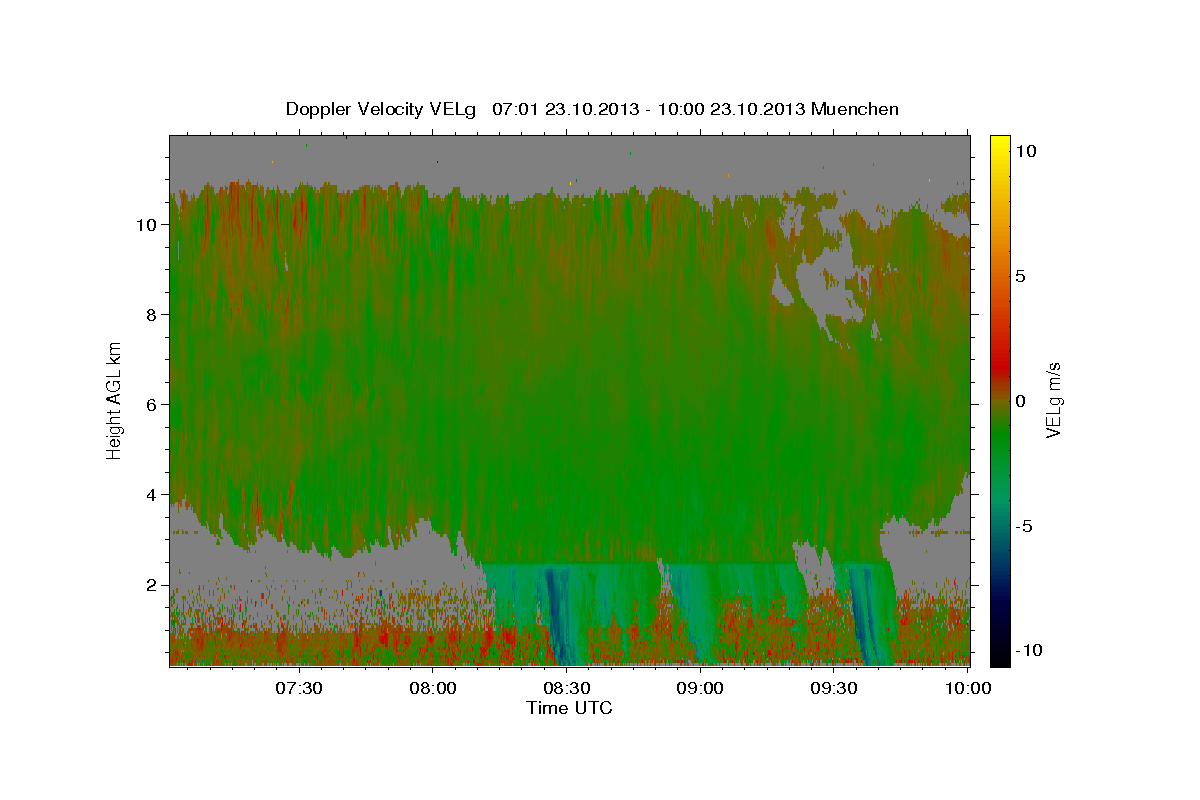
Task: Click the colorbar label '0'
Action: coord(1022,401)
